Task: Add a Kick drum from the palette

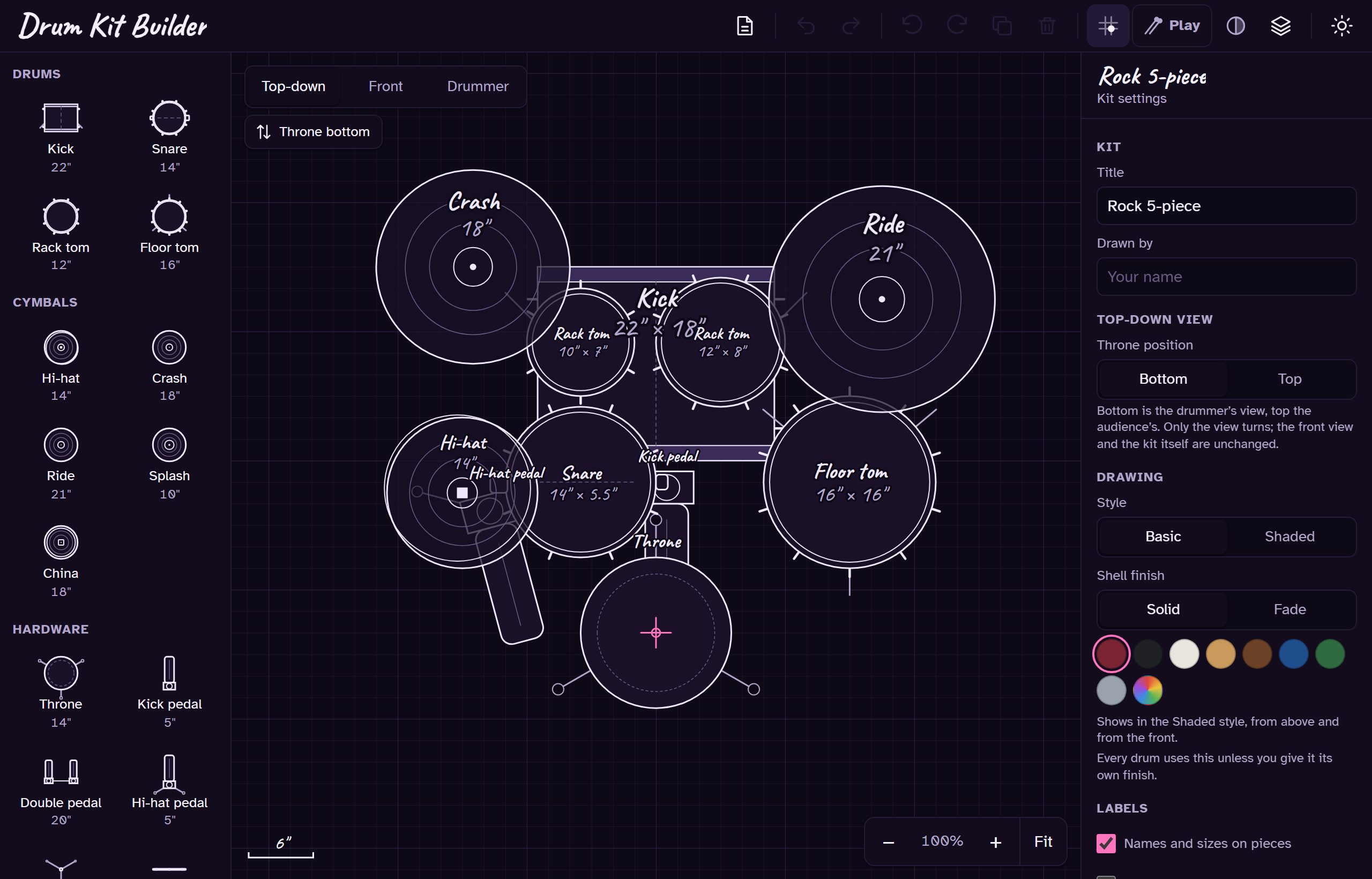Action: [x=61, y=137]
